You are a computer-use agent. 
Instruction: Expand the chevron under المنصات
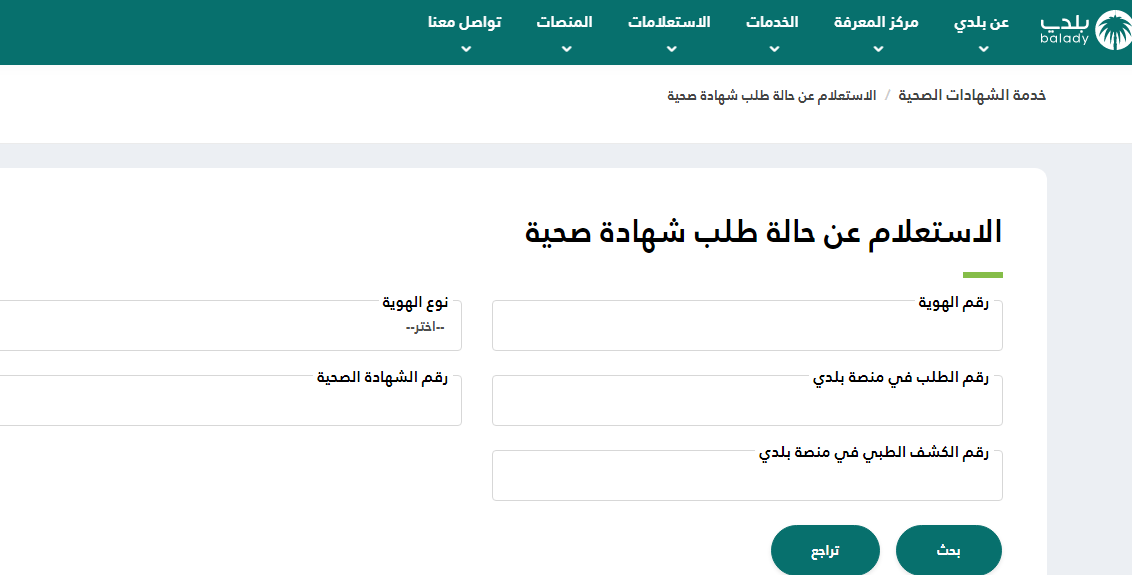pos(565,48)
